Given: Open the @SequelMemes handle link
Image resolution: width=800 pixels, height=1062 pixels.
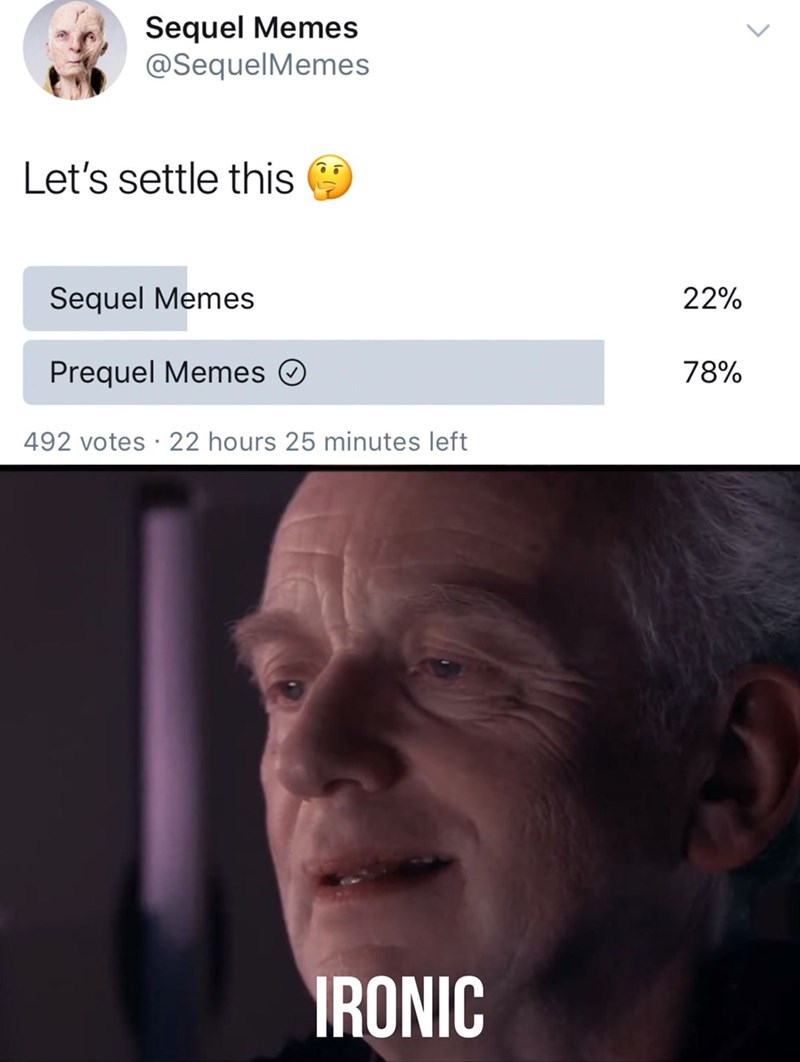Looking at the screenshot, I should click(257, 65).
